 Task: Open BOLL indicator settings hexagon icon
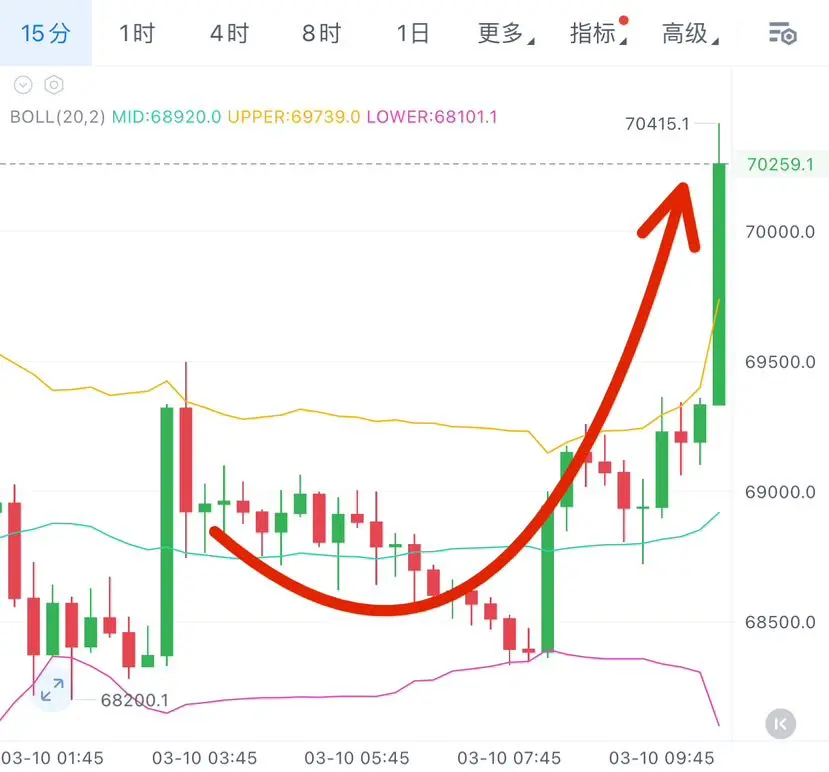[x=54, y=85]
